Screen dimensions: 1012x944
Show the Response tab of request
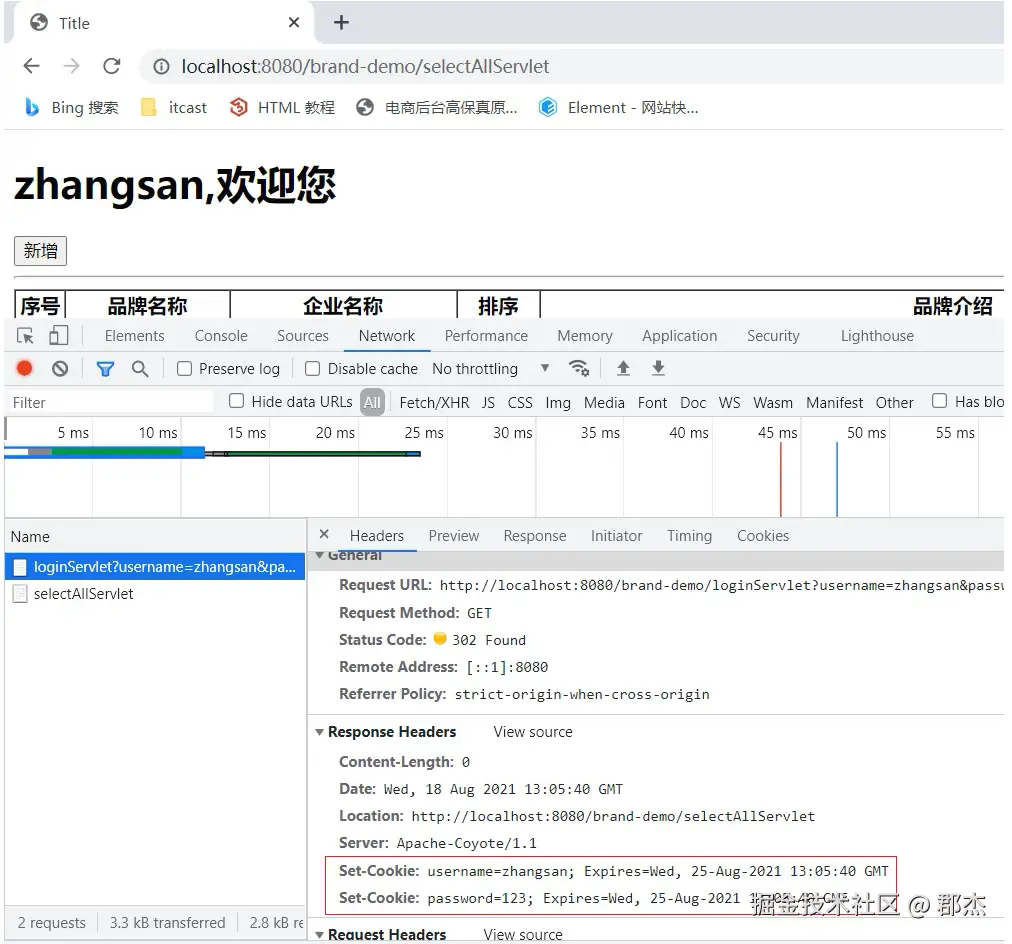point(534,536)
